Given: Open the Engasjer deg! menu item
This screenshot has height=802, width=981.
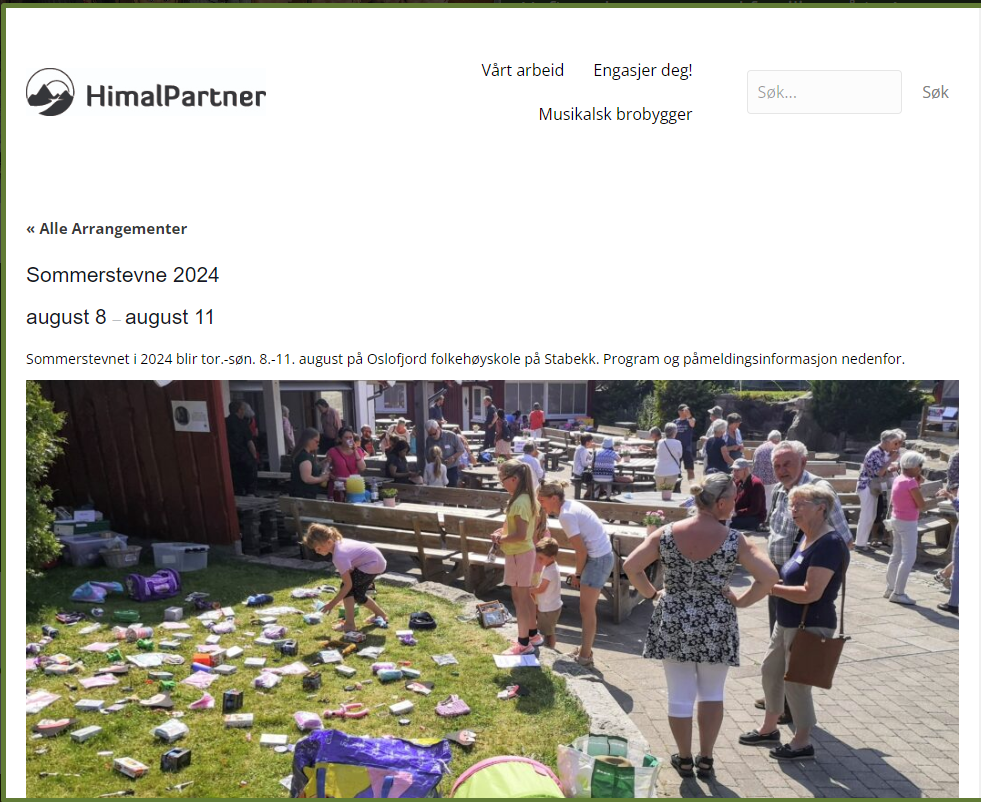Looking at the screenshot, I should click(x=643, y=70).
